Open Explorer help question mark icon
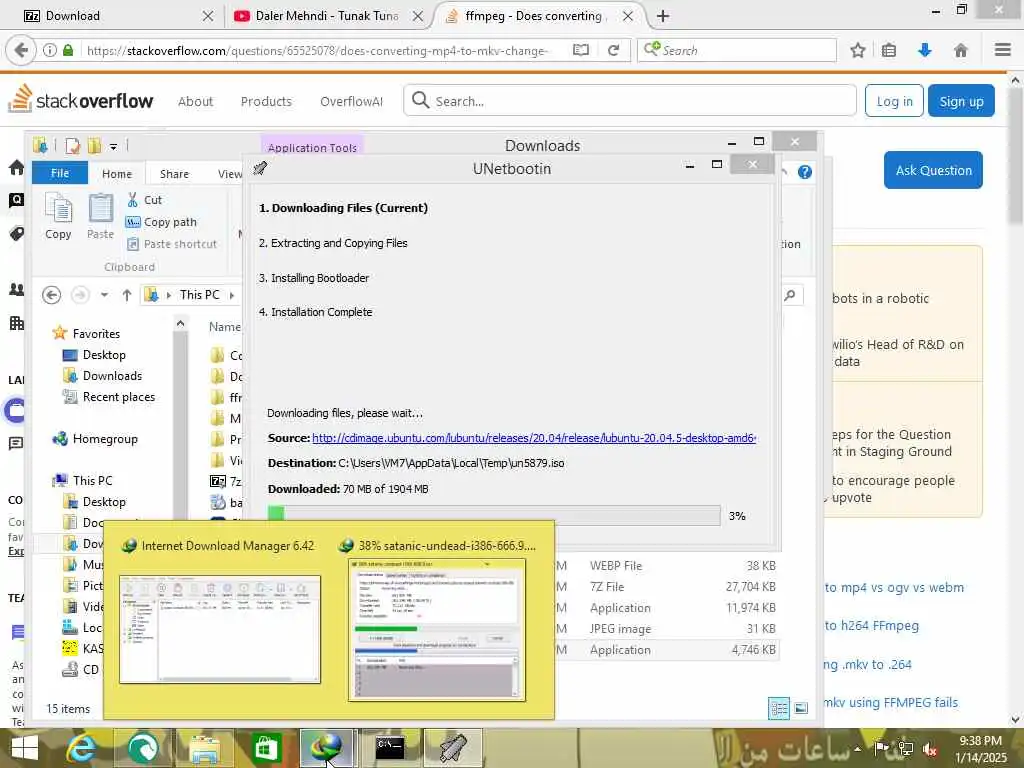1024x768 pixels. coord(805,172)
